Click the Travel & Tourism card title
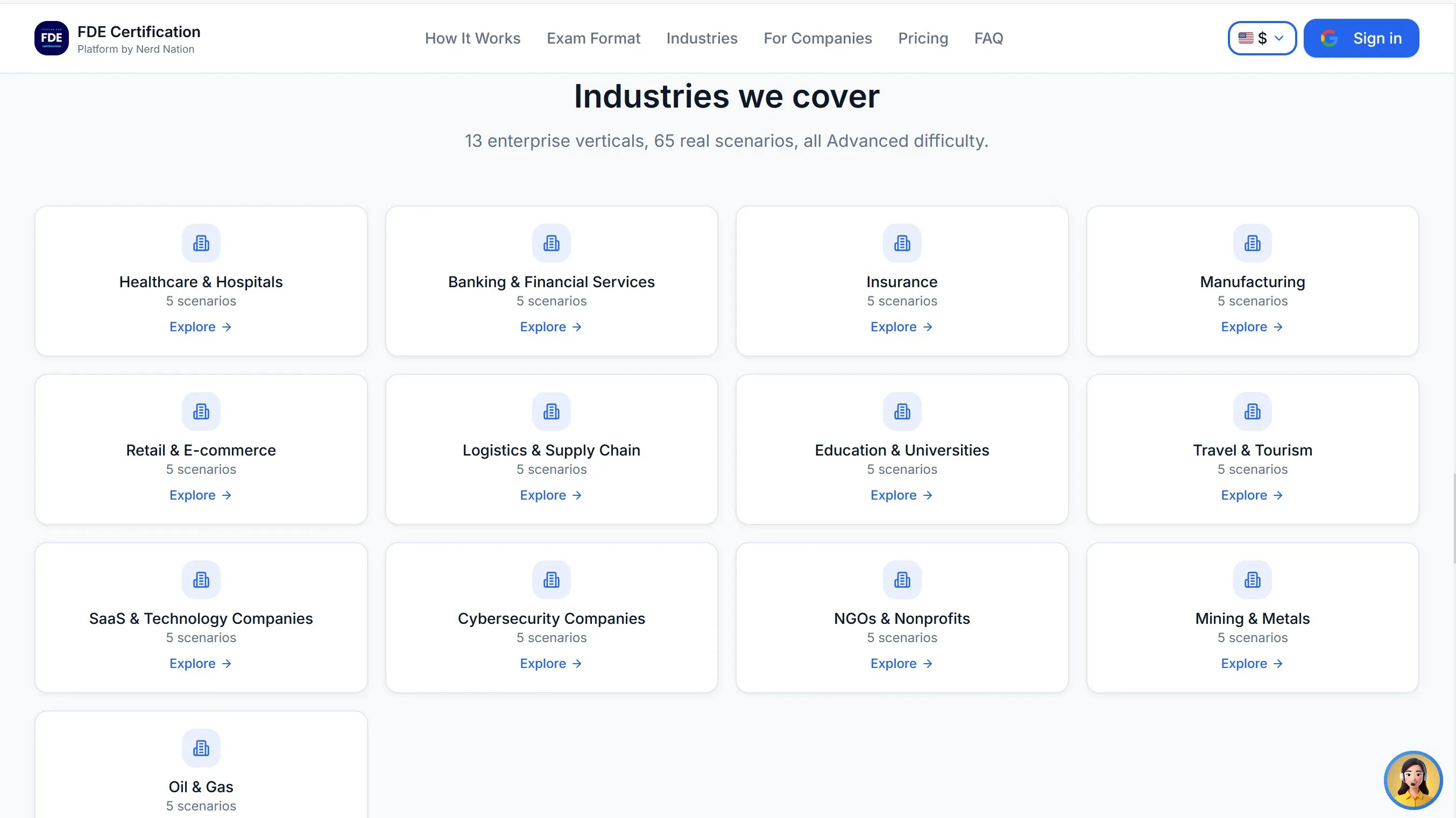 point(1253,450)
